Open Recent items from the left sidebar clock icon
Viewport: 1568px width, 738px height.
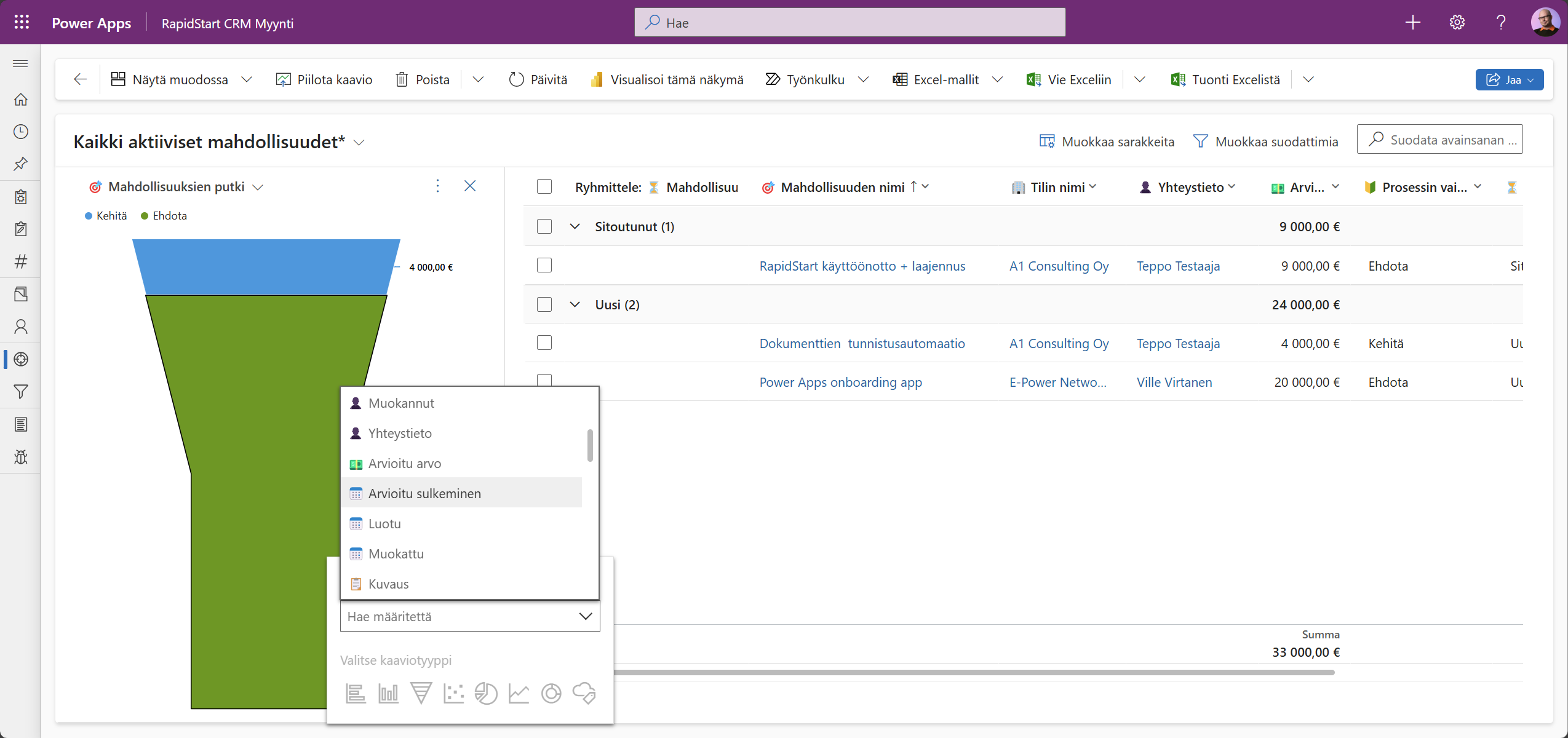21,131
